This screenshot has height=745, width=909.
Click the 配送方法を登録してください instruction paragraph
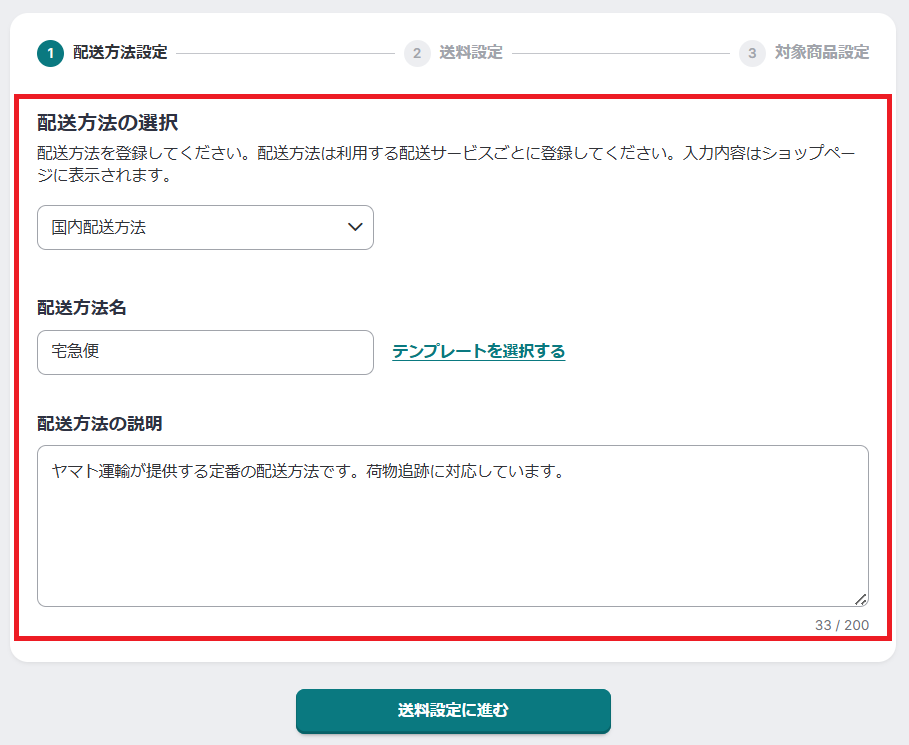pos(445,165)
